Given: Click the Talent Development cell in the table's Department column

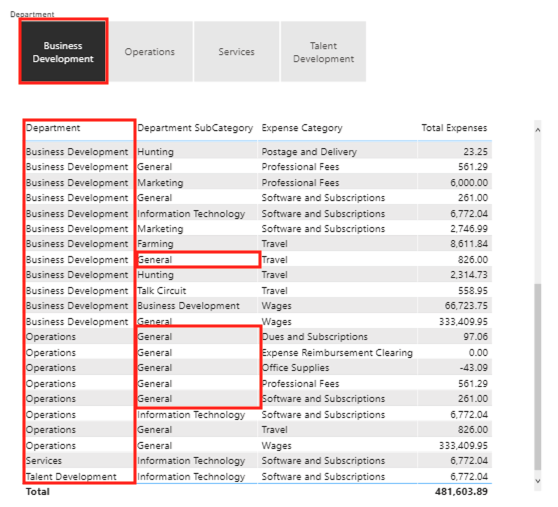Looking at the screenshot, I should [x=71, y=476].
